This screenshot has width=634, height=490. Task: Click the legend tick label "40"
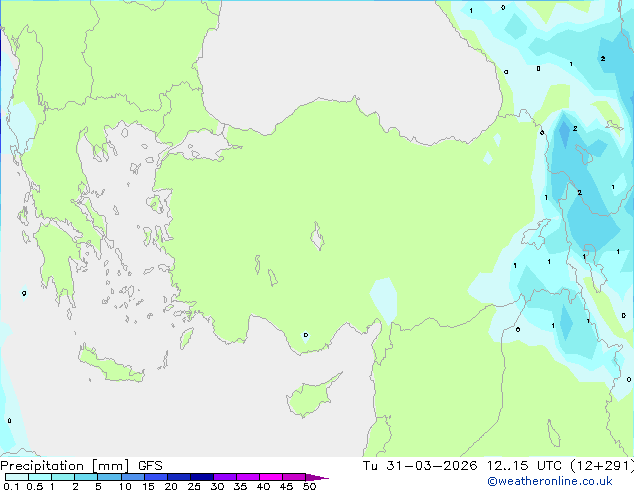[x=263, y=486]
